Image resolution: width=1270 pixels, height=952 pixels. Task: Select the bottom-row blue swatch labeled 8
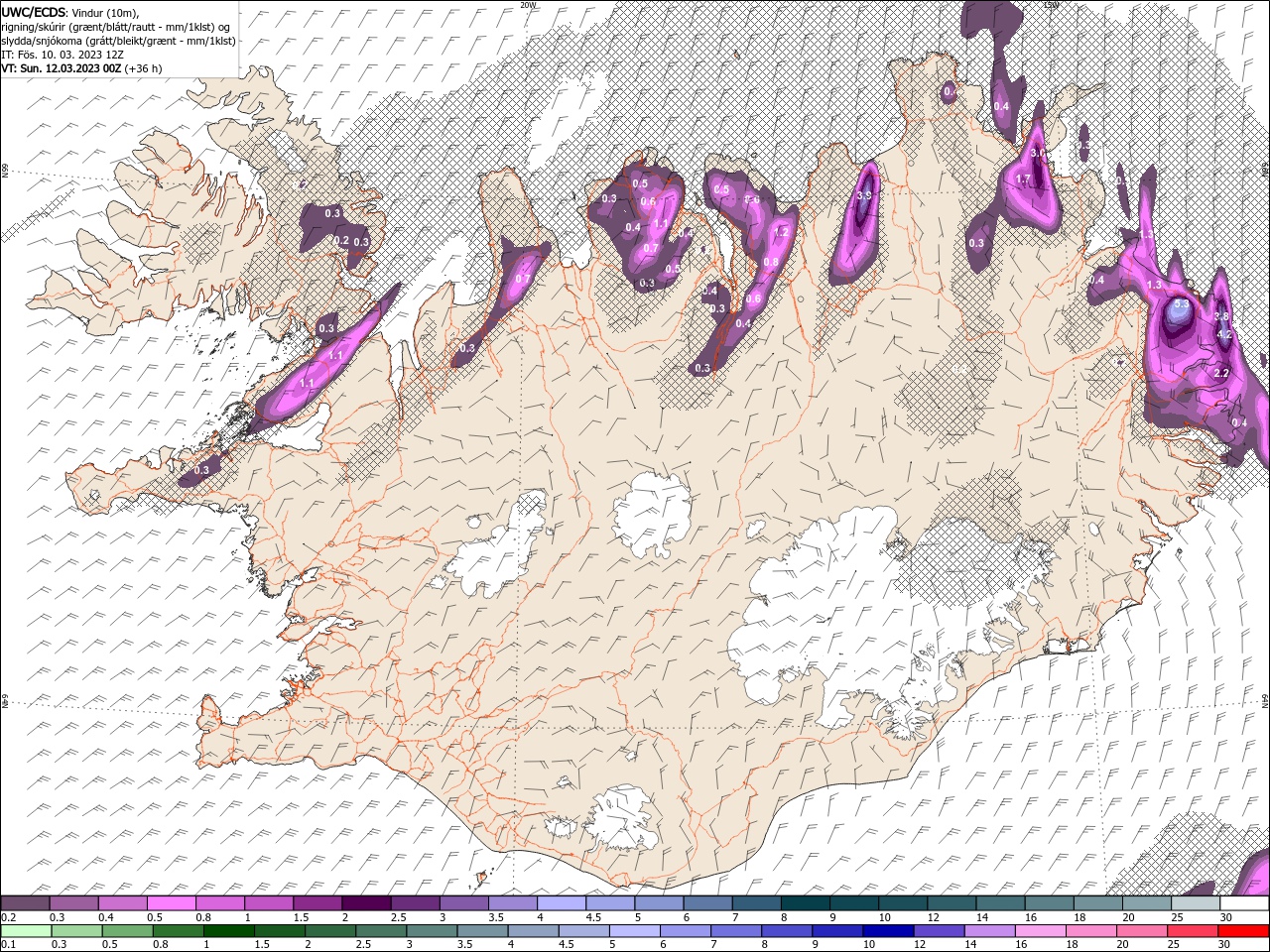787,931
